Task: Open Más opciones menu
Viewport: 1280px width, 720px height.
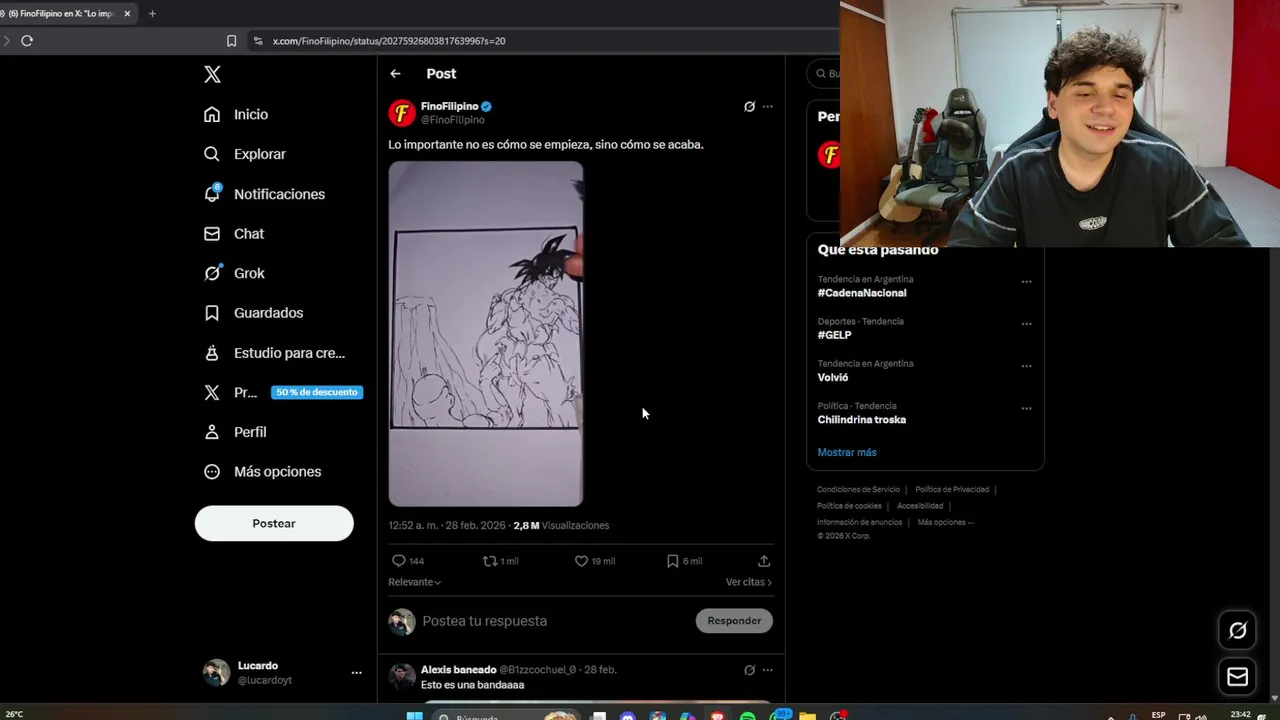Action: (263, 471)
